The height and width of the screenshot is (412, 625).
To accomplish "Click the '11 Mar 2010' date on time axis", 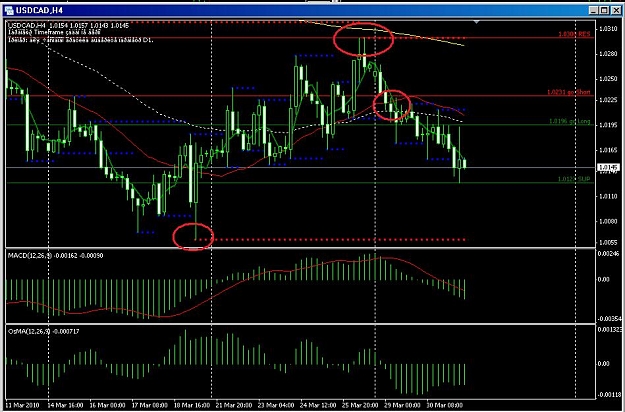I will [x=22, y=405].
